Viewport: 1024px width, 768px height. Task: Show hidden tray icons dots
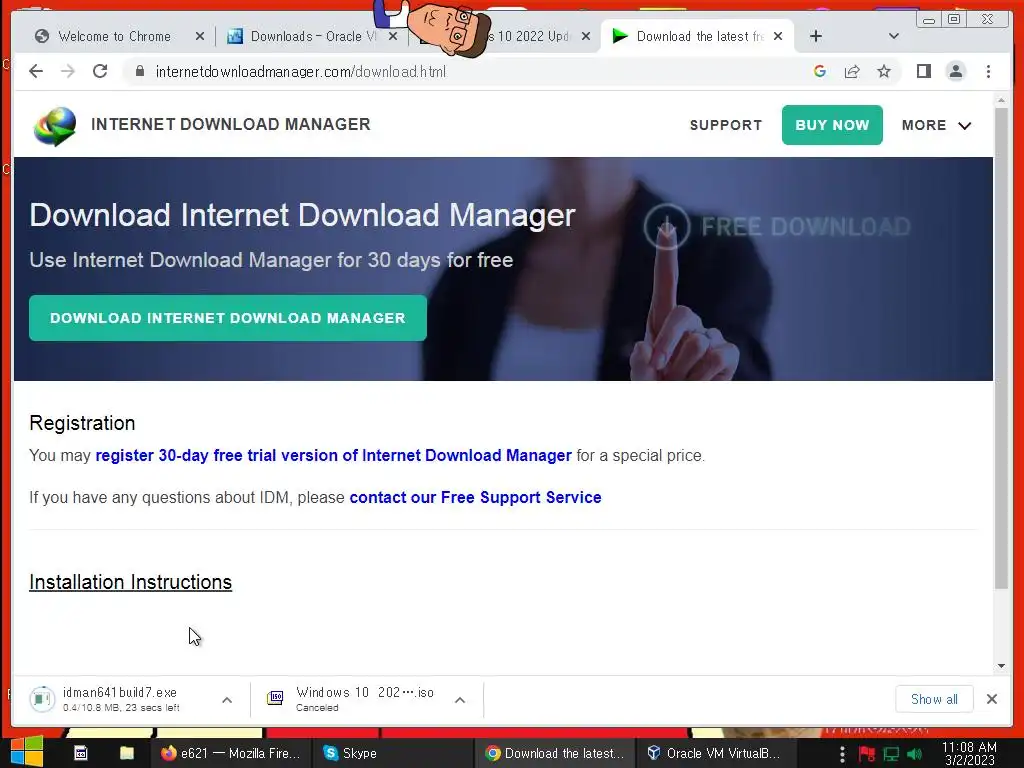click(842, 754)
